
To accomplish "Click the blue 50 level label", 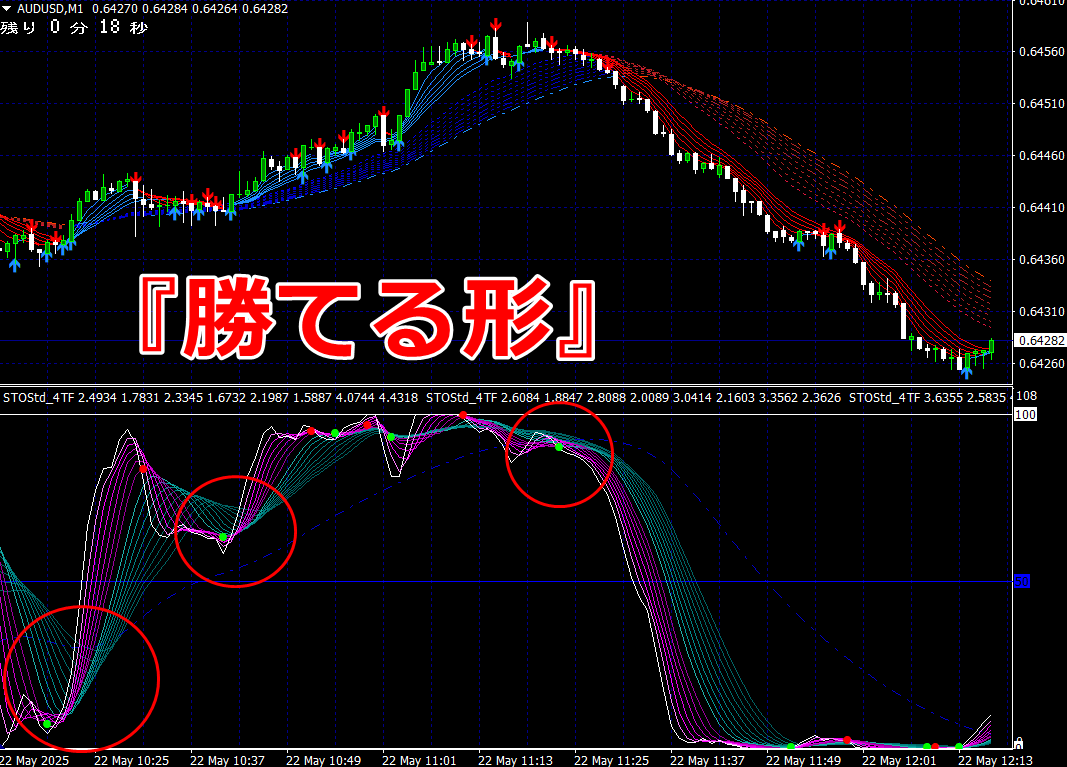I will pyautogui.click(x=1022, y=581).
